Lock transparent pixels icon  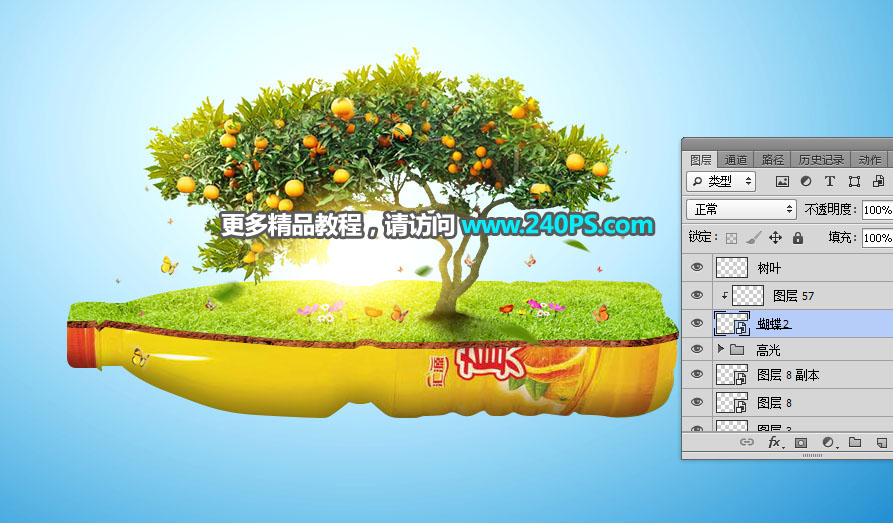pos(731,238)
